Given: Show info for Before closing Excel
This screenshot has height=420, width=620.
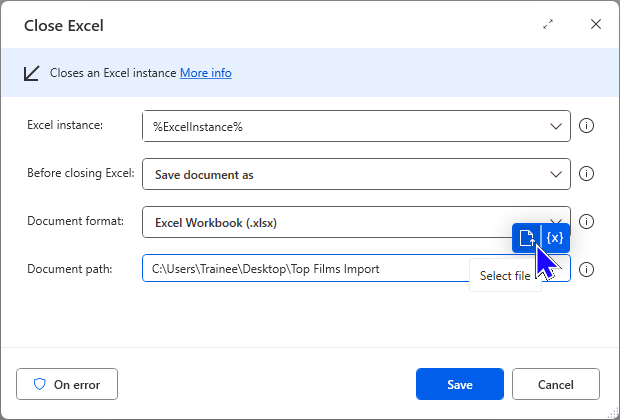Looking at the screenshot, I should coord(586,174).
